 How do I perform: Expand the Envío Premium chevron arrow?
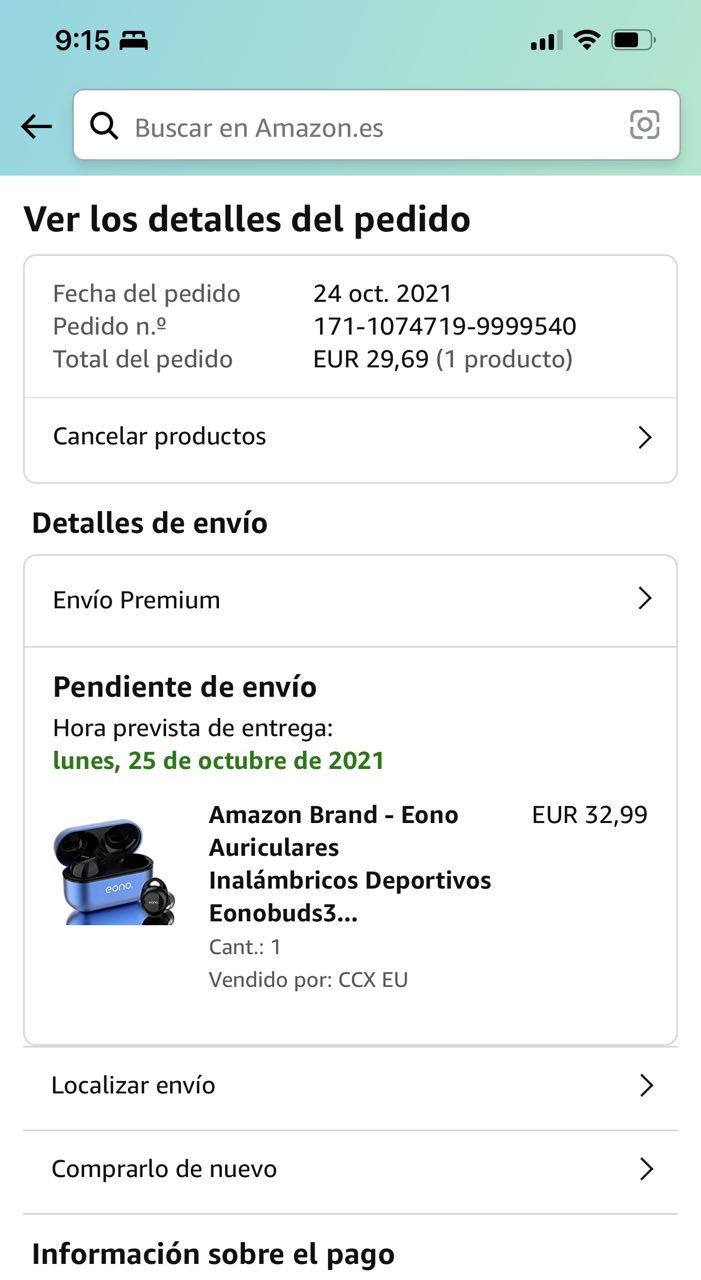click(645, 599)
